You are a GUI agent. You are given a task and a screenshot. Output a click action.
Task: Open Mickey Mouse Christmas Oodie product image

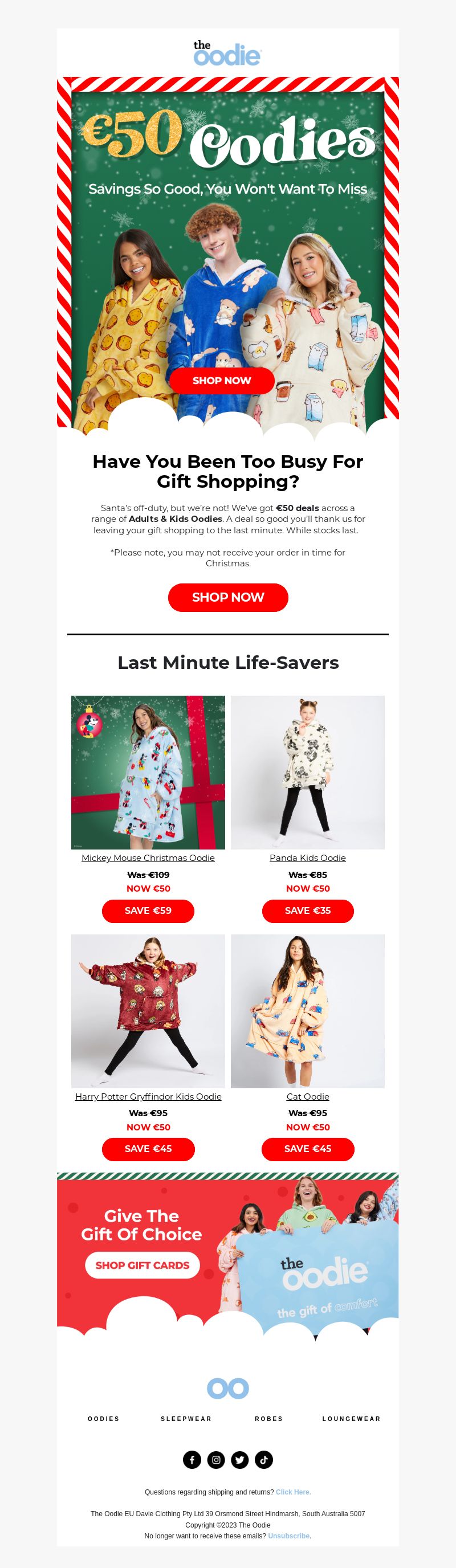pyautogui.click(x=148, y=773)
